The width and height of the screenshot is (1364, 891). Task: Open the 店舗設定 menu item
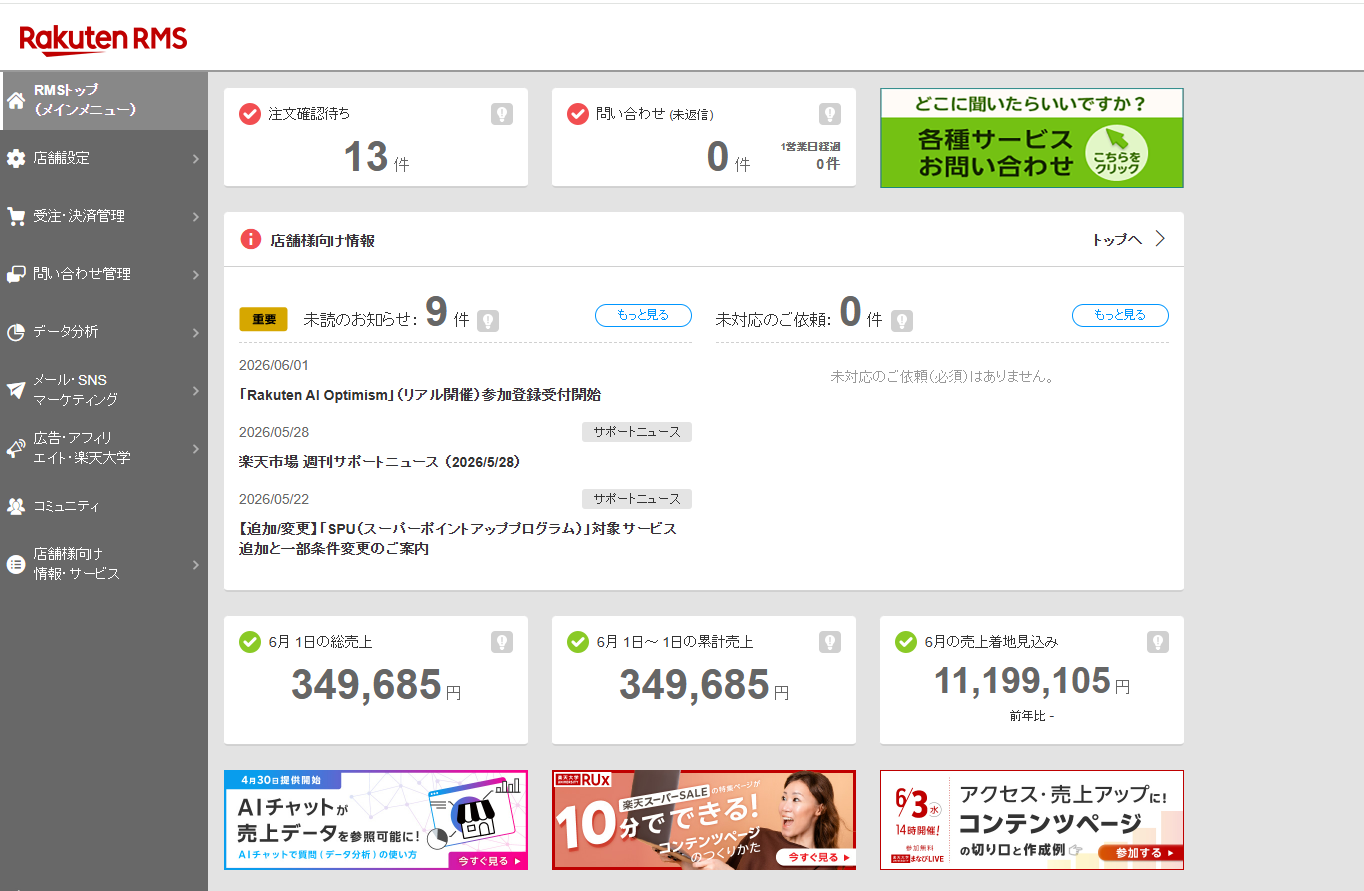pos(104,158)
